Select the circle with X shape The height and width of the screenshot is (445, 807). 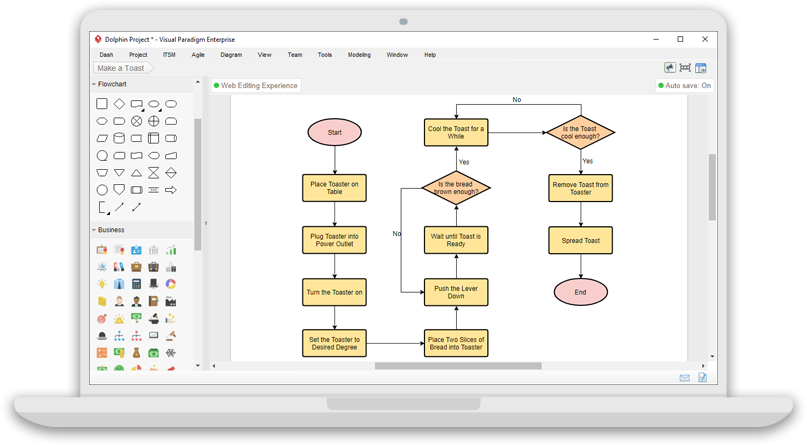(136, 121)
